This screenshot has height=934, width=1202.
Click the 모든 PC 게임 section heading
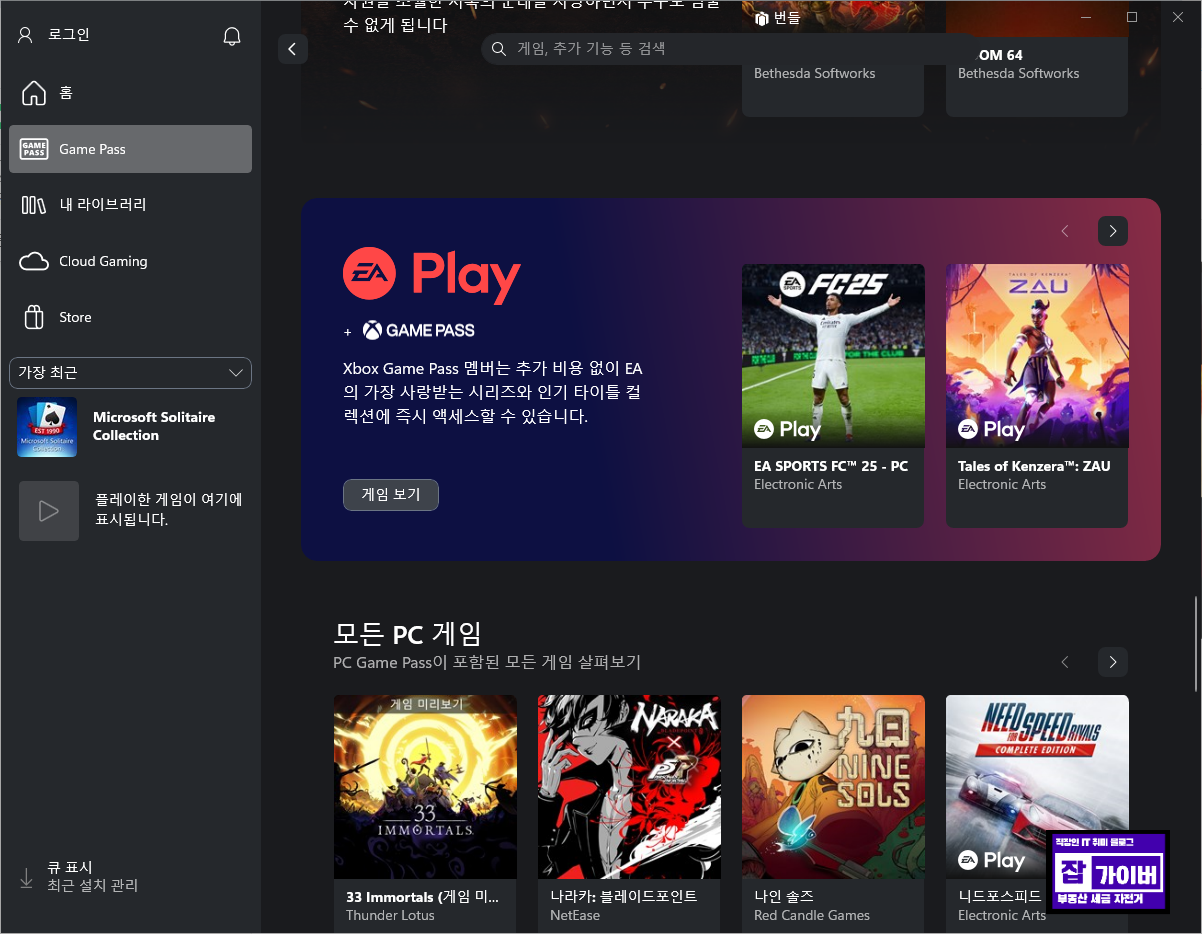point(407,634)
